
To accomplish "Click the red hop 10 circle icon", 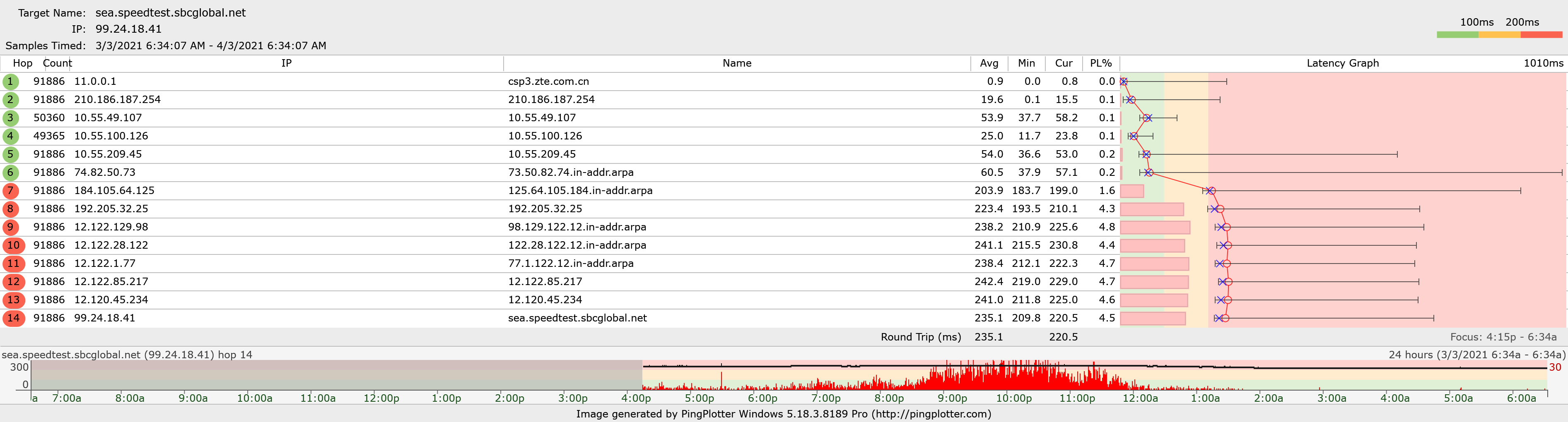I will point(13,246).
